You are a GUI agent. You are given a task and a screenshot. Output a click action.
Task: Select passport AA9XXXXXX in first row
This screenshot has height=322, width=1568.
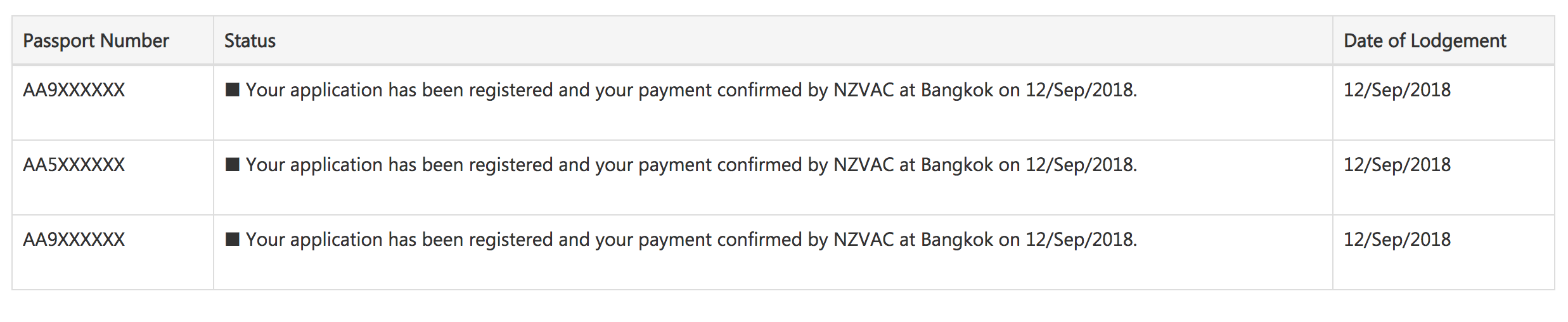[x=74, y=90]
